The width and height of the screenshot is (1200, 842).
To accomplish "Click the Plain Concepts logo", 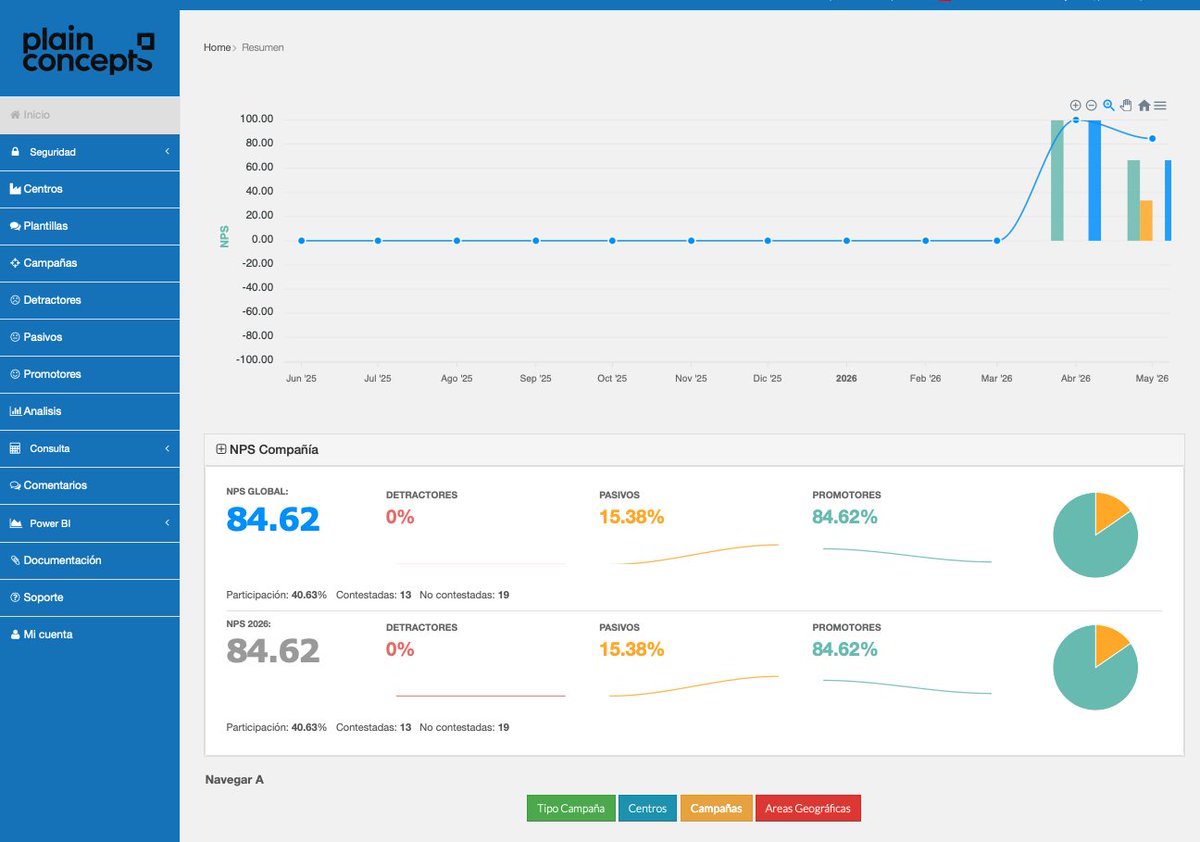I will click(88, 52).
